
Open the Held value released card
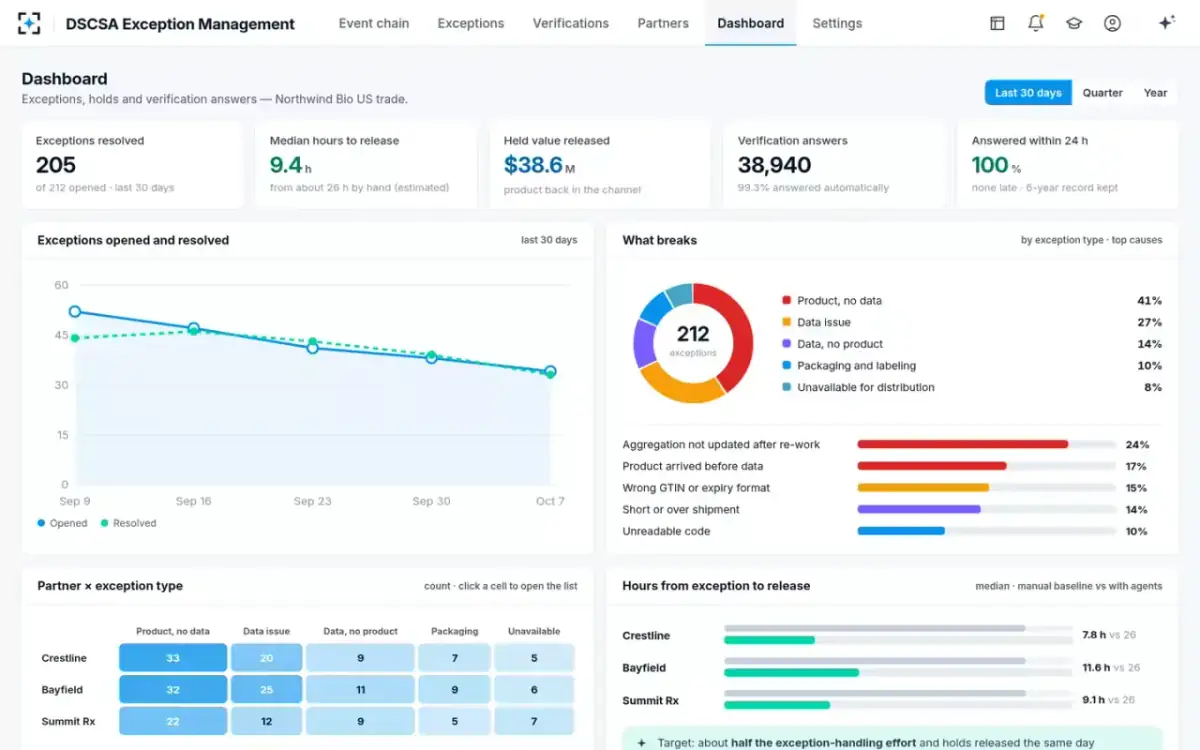600,165
